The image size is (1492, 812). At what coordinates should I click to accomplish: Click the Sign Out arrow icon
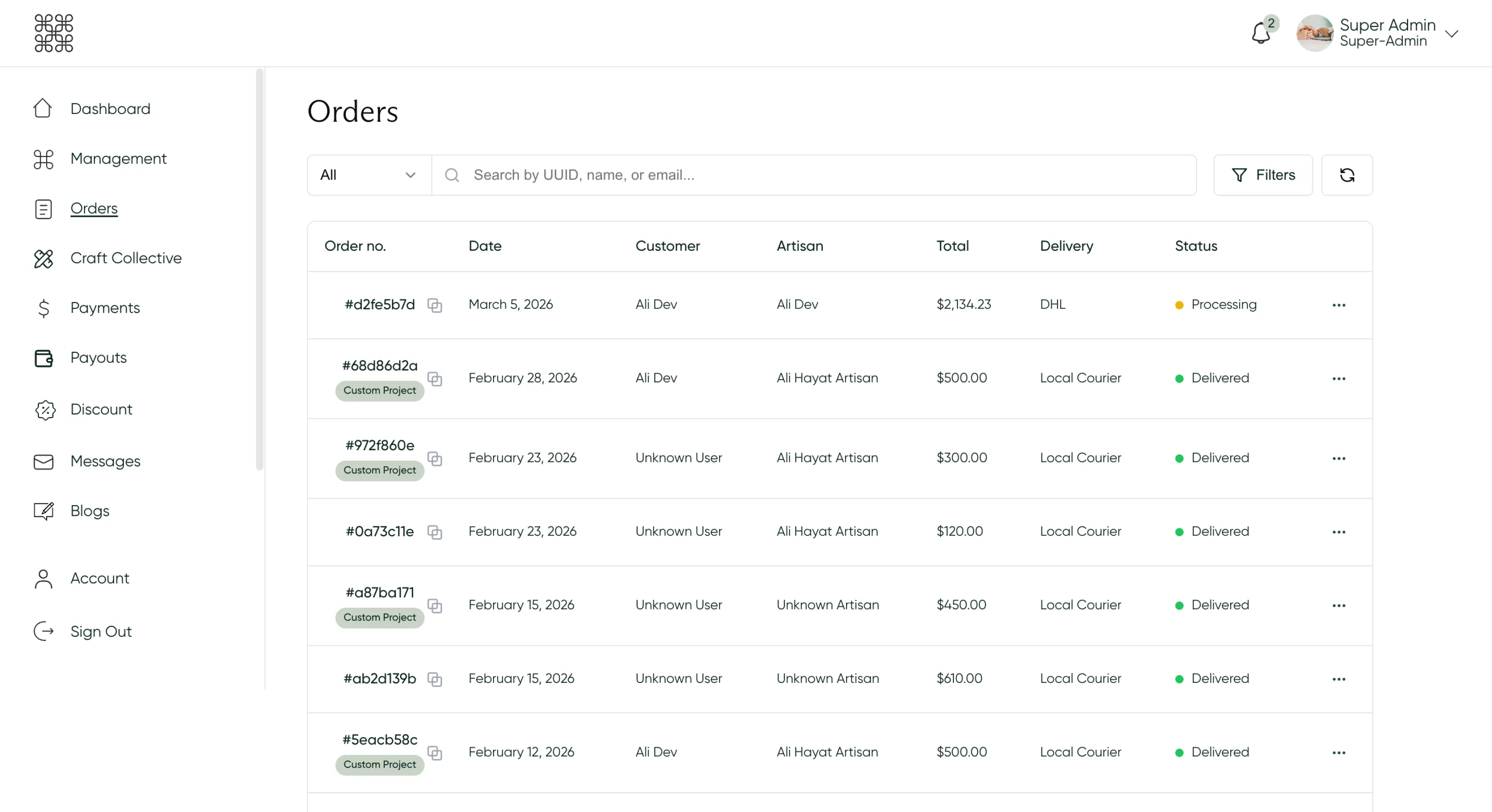pos(43,631)
